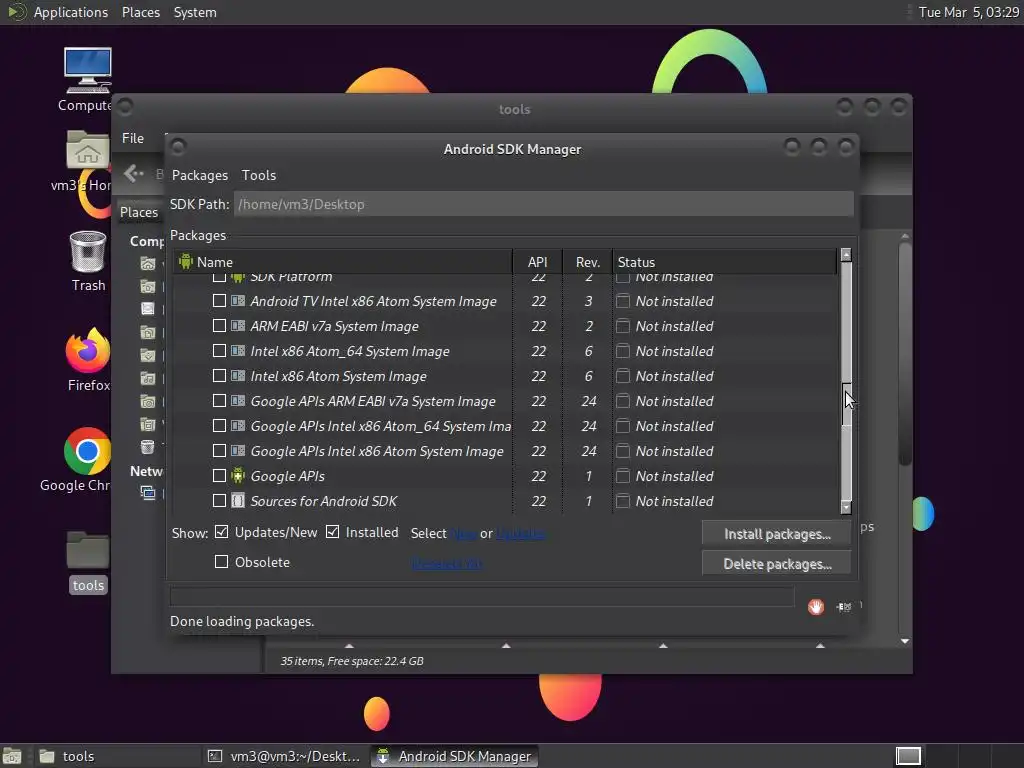Click status icon for Intel x86 Atom System Image
This screenshot has width=1024, height=768.
click(623, 376)
